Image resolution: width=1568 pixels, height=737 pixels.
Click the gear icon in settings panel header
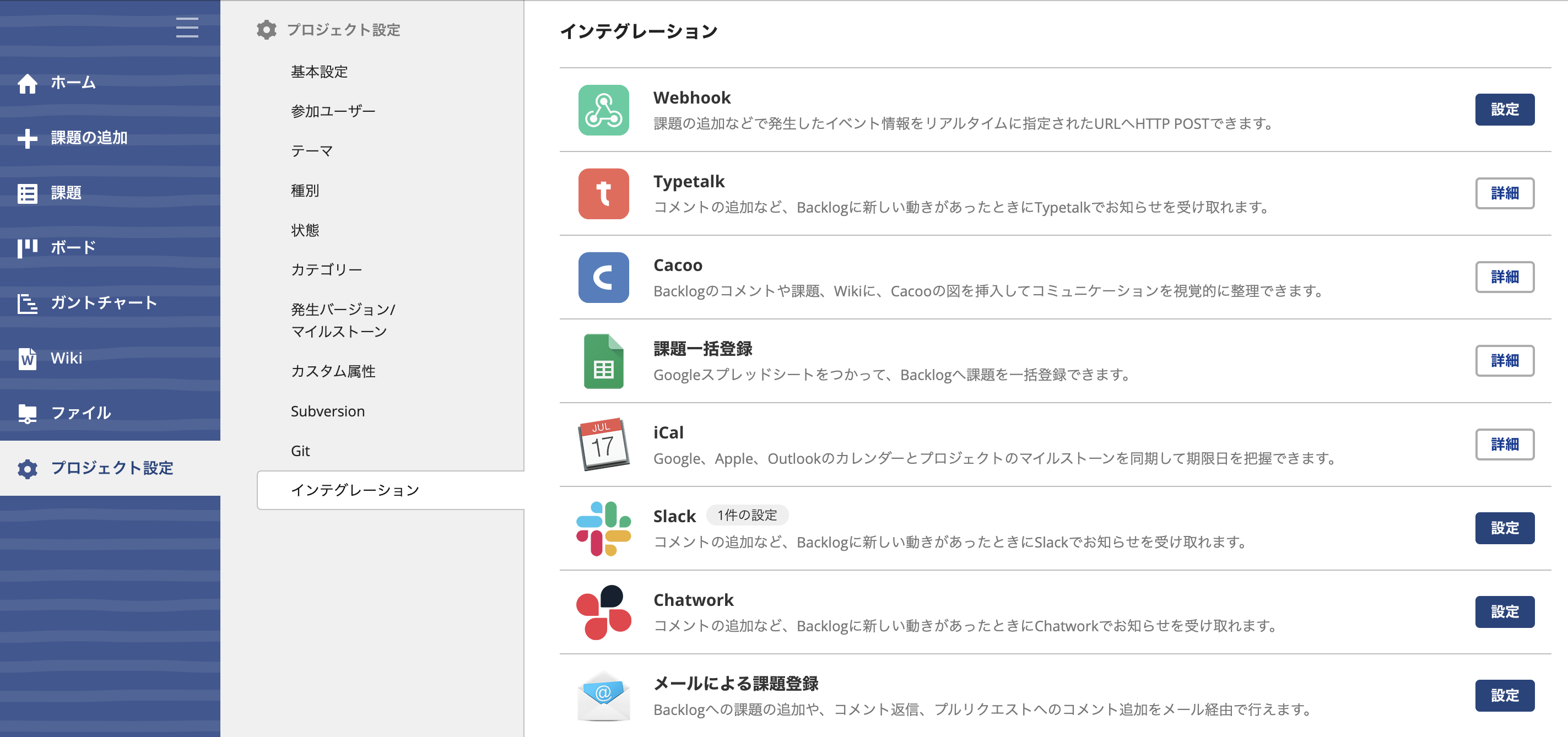pos(267,30)
